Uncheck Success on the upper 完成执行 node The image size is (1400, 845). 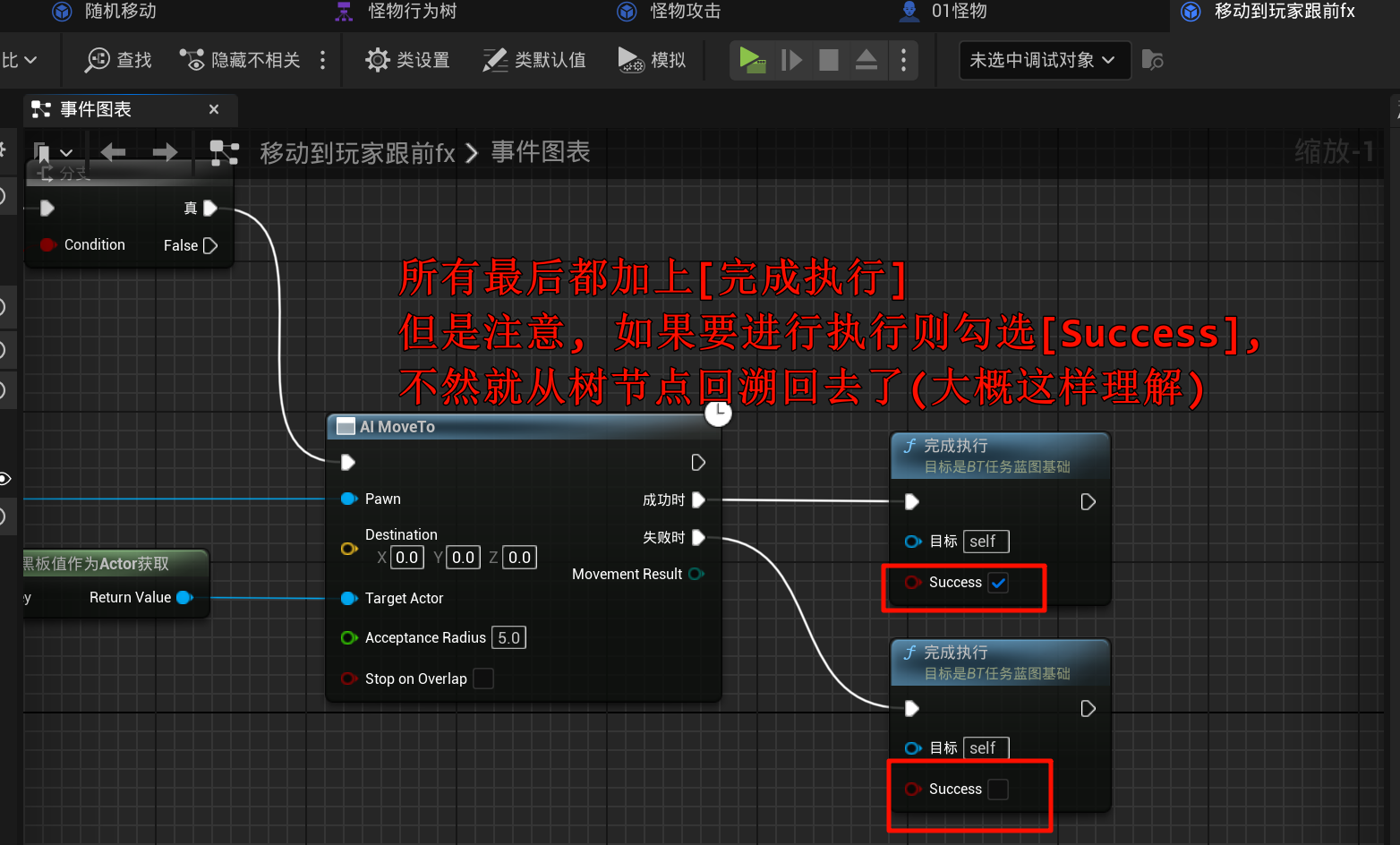coord(998,583)
